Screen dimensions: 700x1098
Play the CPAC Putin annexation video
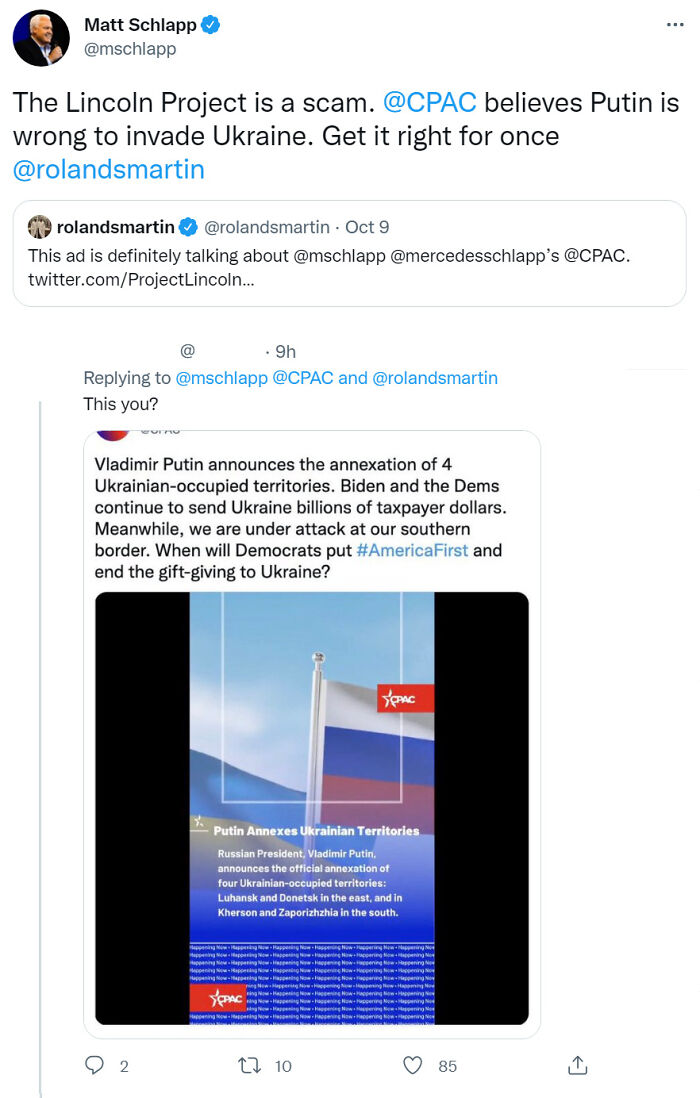310,810
